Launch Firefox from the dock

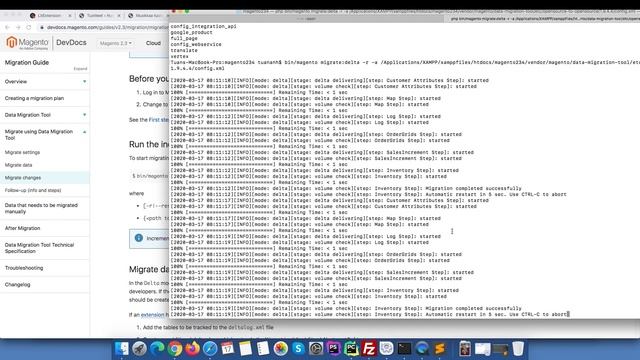193,349
